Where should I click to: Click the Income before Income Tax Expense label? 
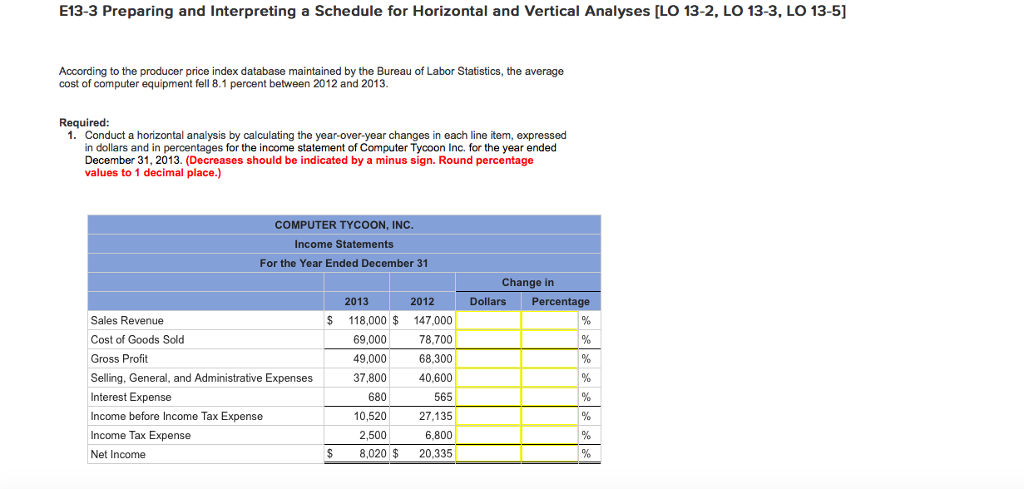click(177, 416)
